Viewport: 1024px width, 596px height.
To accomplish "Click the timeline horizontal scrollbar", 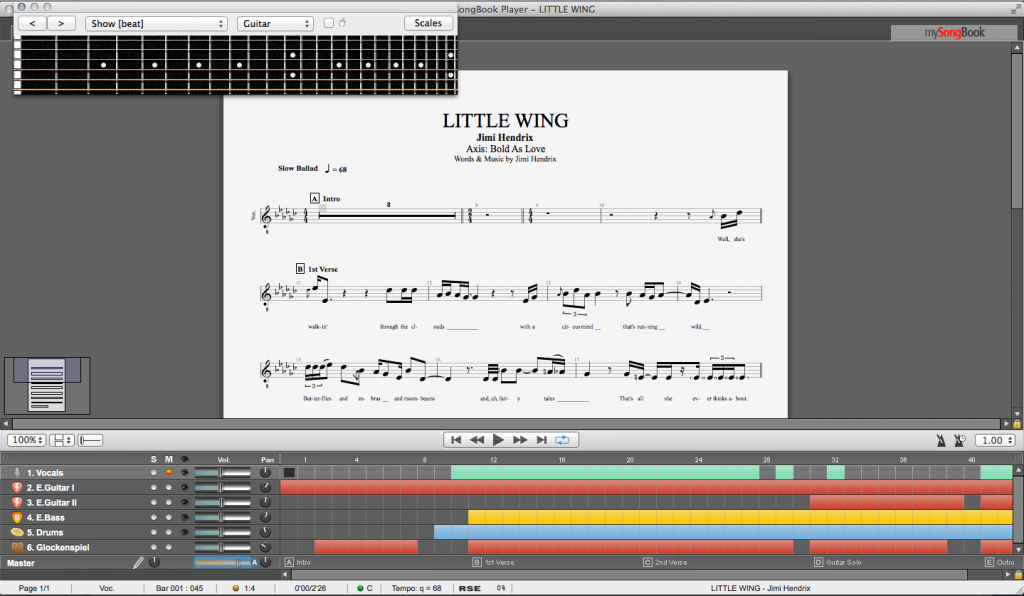I will pos(630,574).
